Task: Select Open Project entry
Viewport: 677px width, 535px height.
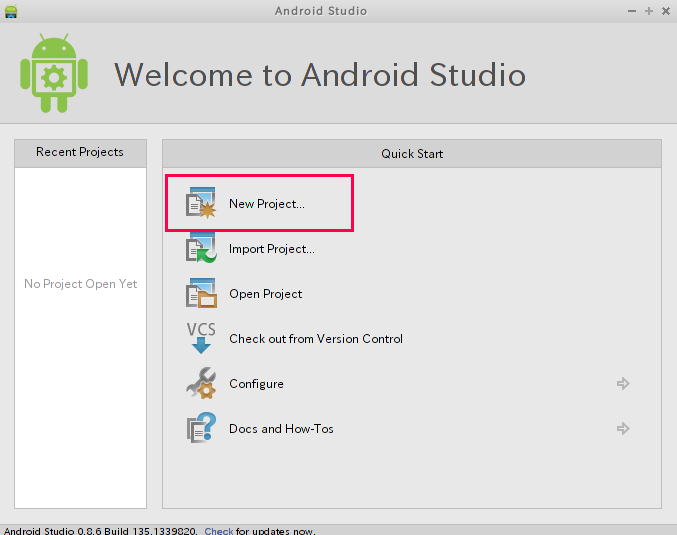Action: coord(266,294)
